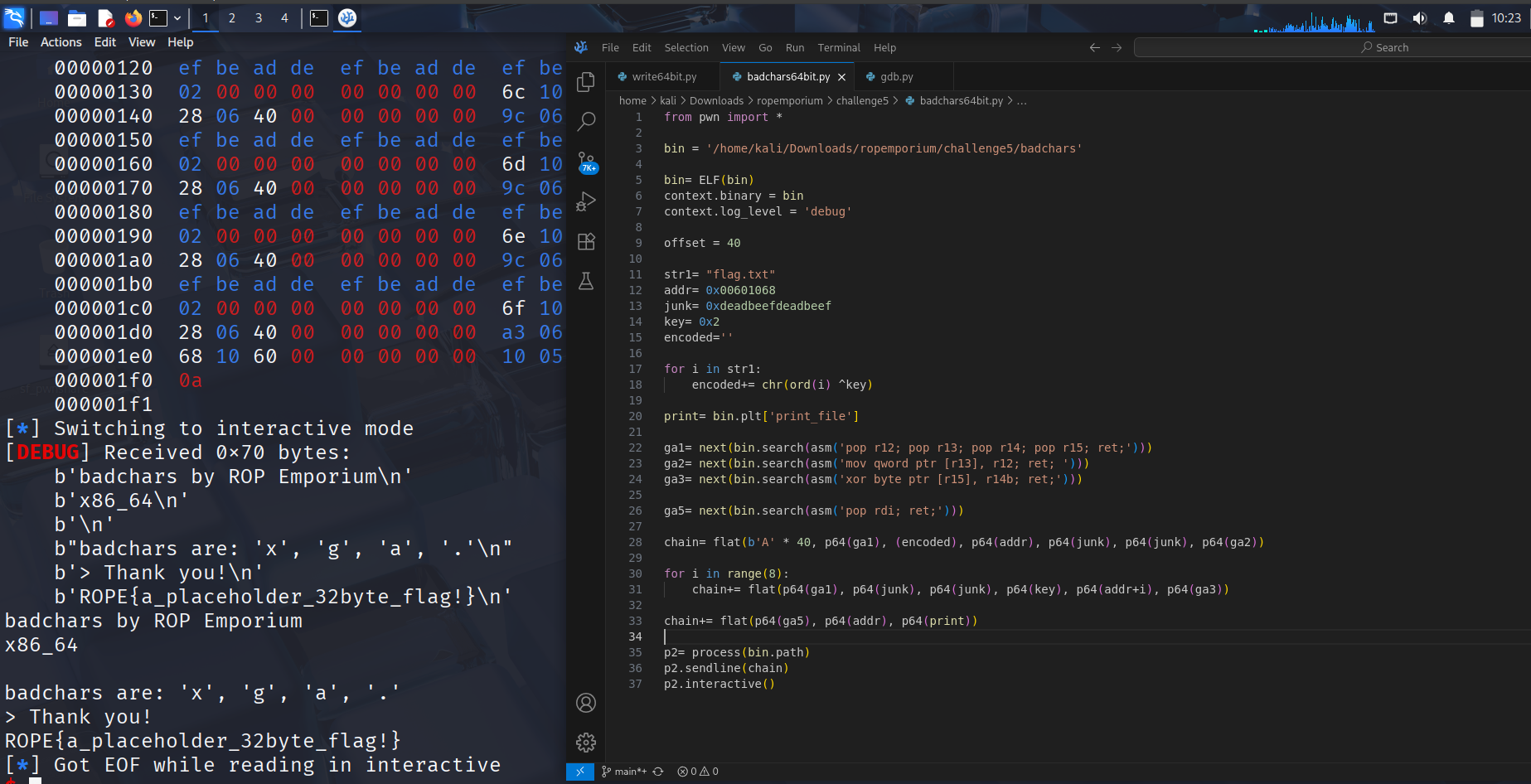Click the 'Downloads' breadcrumb segment
Viewport: 1531px width, 784px height.
pos(717,101)
